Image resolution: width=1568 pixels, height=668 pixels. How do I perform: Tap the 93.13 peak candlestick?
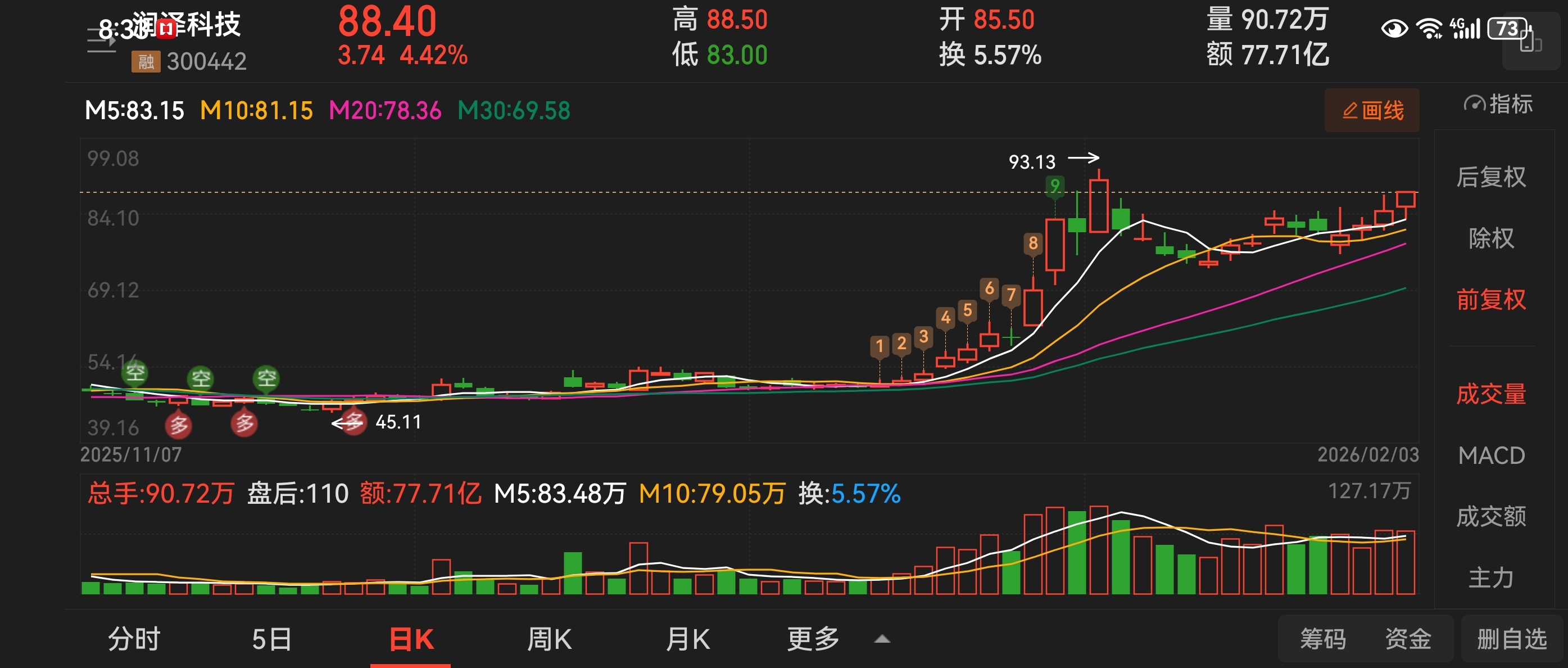click(x=1098, y=205)
